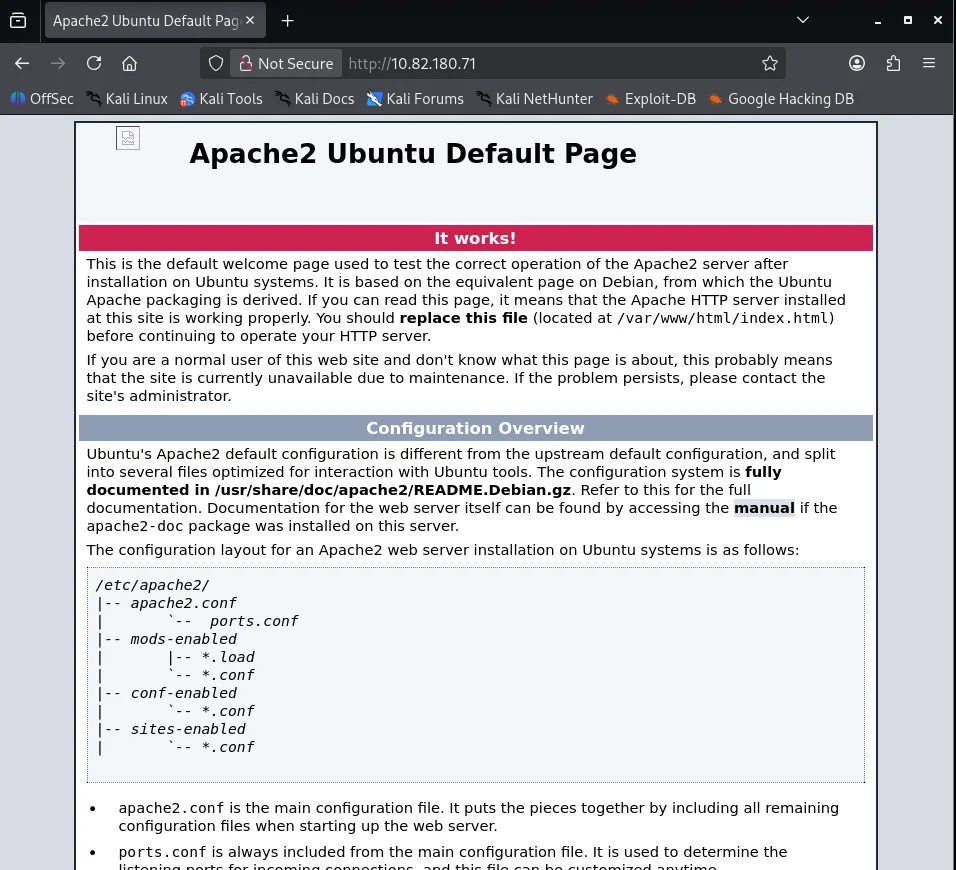
Task: Select the Apache2 Ubuntu Default Page tab
Action: tap(145, 20)
